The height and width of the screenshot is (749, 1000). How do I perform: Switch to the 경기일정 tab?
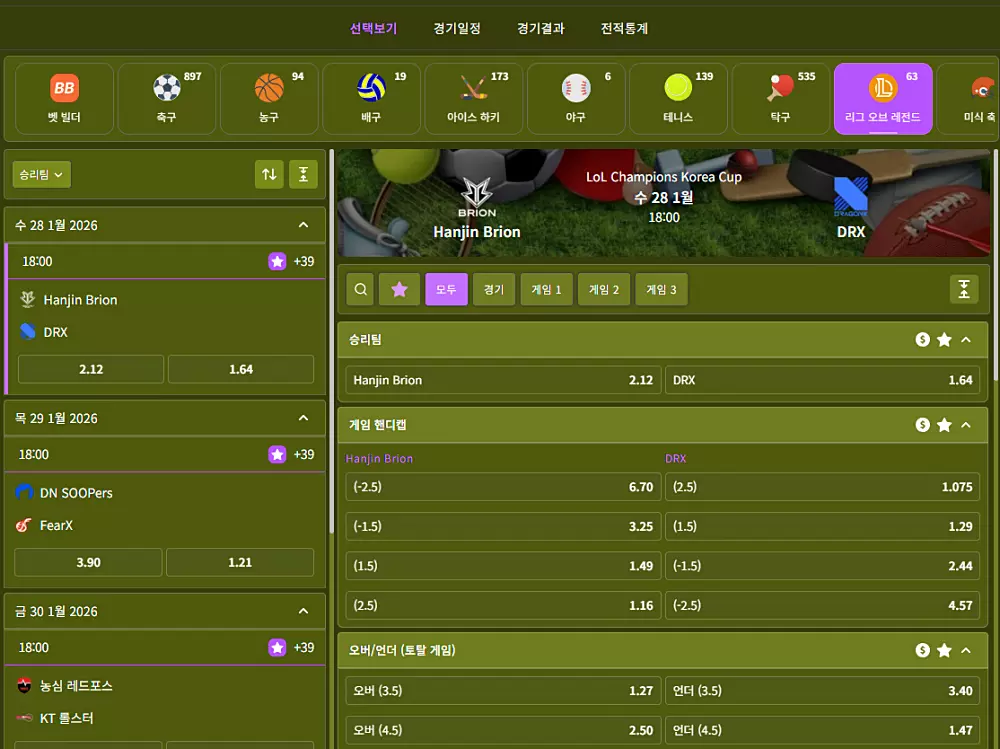point(457,28)
